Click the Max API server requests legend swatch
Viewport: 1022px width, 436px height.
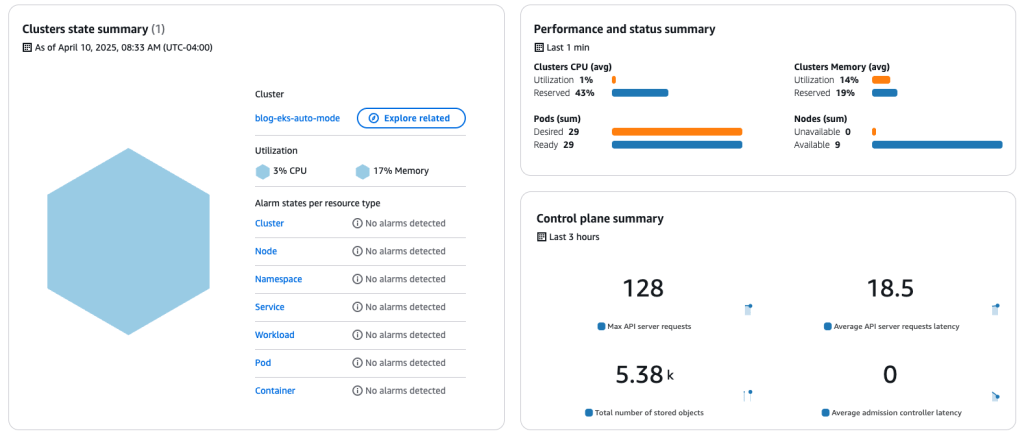click(x=601, y=327)
